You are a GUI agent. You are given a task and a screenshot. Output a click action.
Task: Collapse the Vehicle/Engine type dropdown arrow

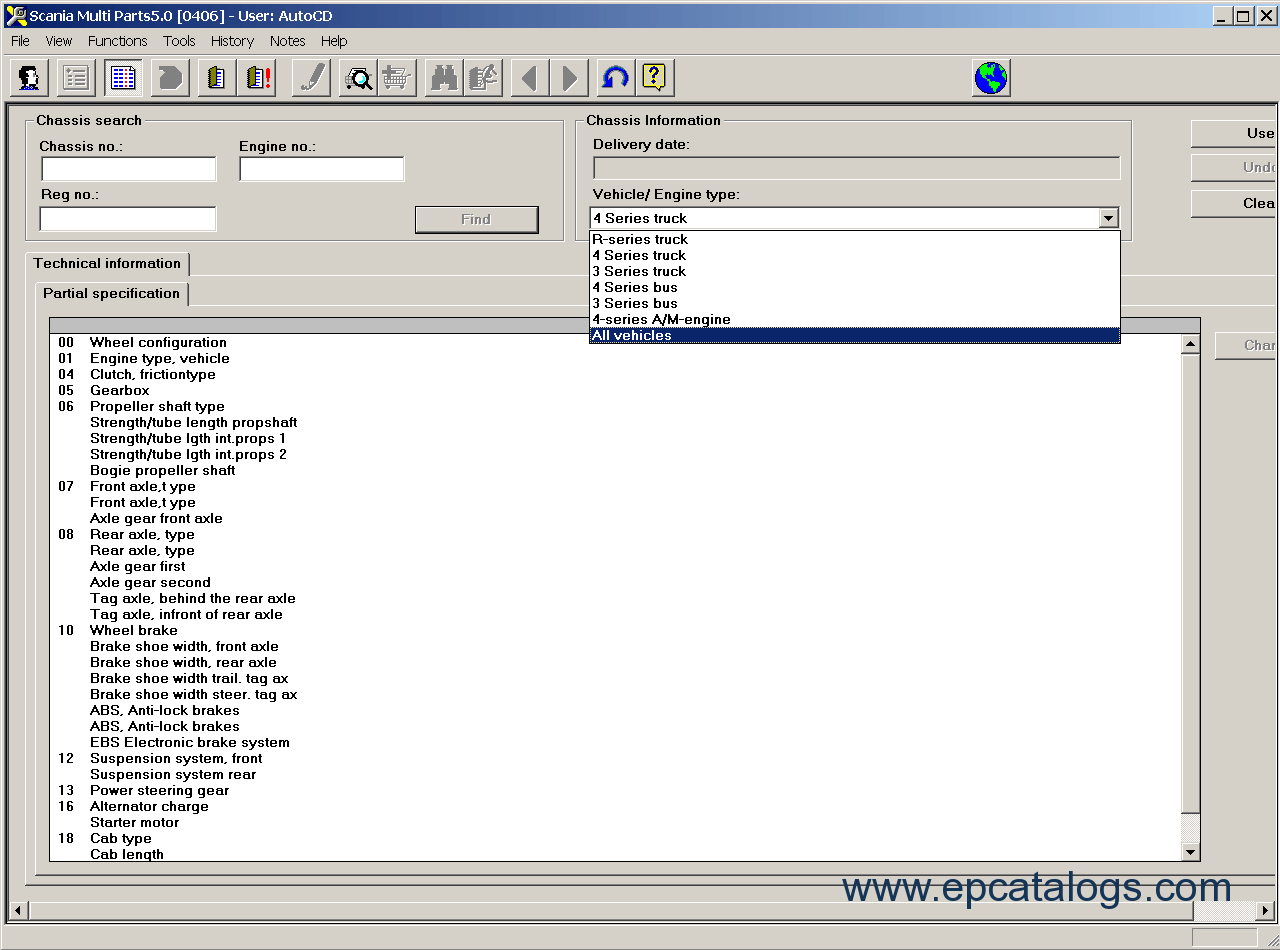tap(1108, 218)
